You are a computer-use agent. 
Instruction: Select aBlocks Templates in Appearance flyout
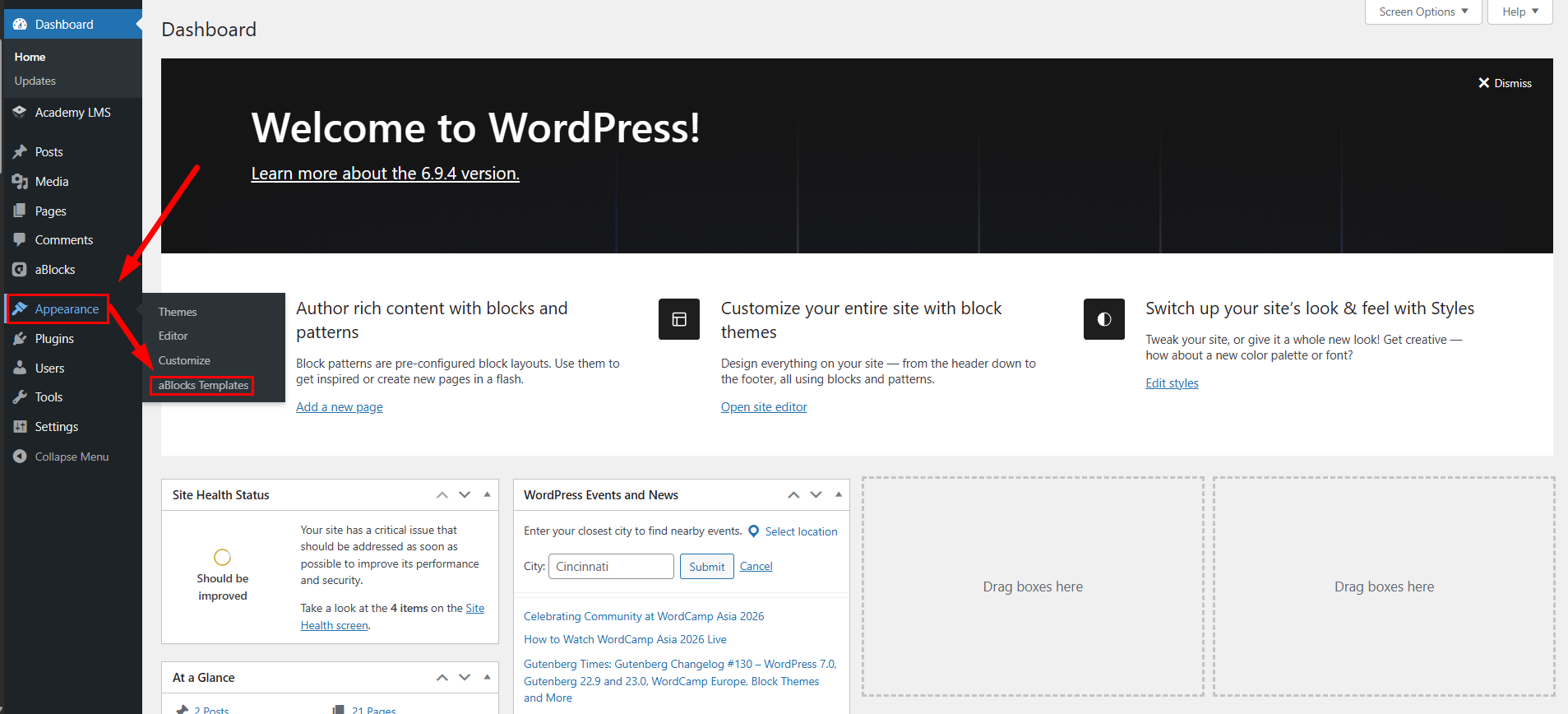coord(203,385)
